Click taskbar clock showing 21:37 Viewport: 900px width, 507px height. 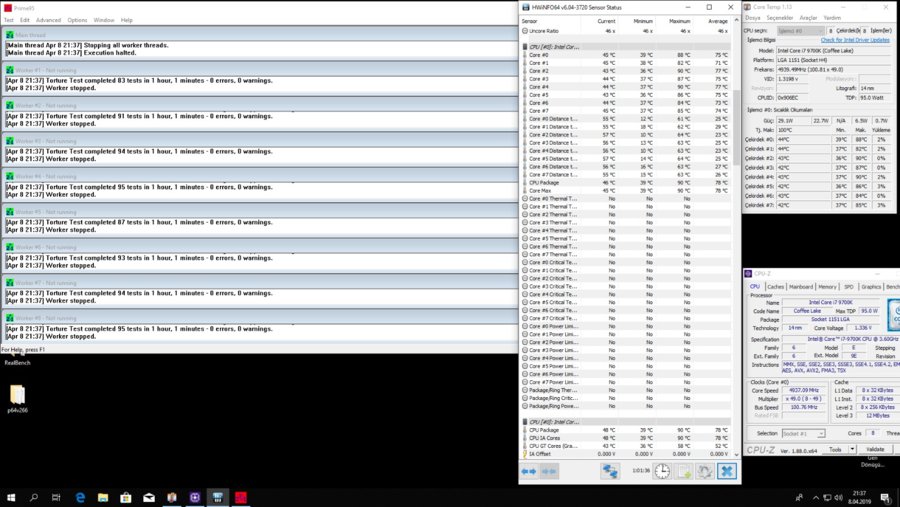pos(859,497)
